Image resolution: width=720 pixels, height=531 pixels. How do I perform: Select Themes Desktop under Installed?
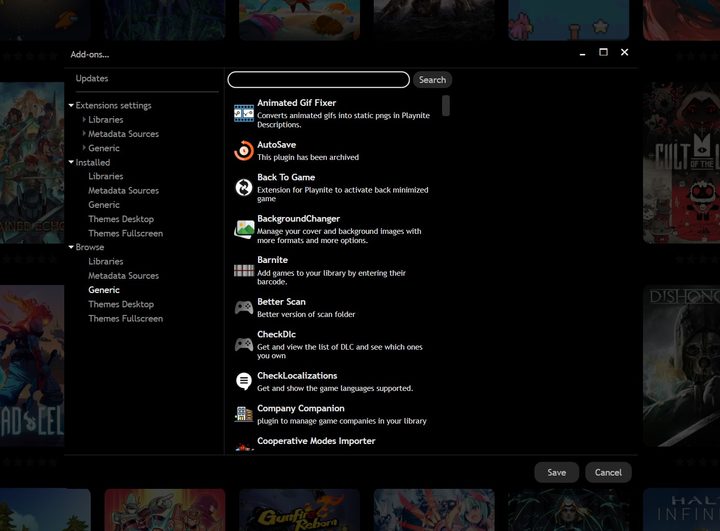[x=121, y=219]
